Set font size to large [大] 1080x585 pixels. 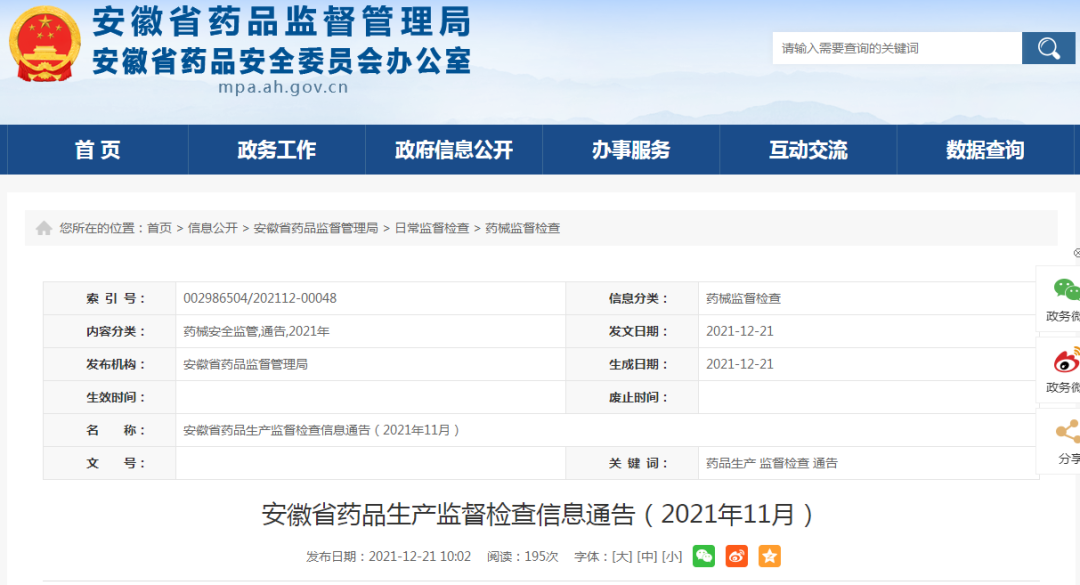click(622, 557)
